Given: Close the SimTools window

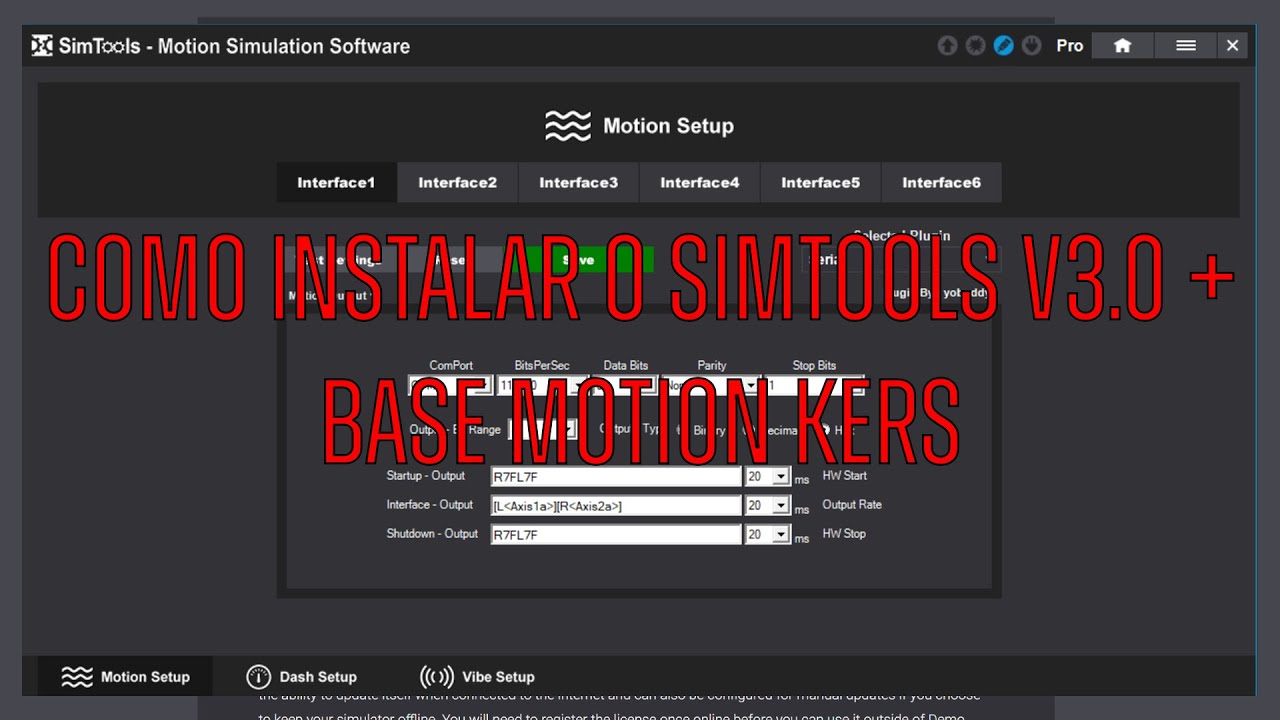Looking at the screenshot, I should pos(1233,46).
